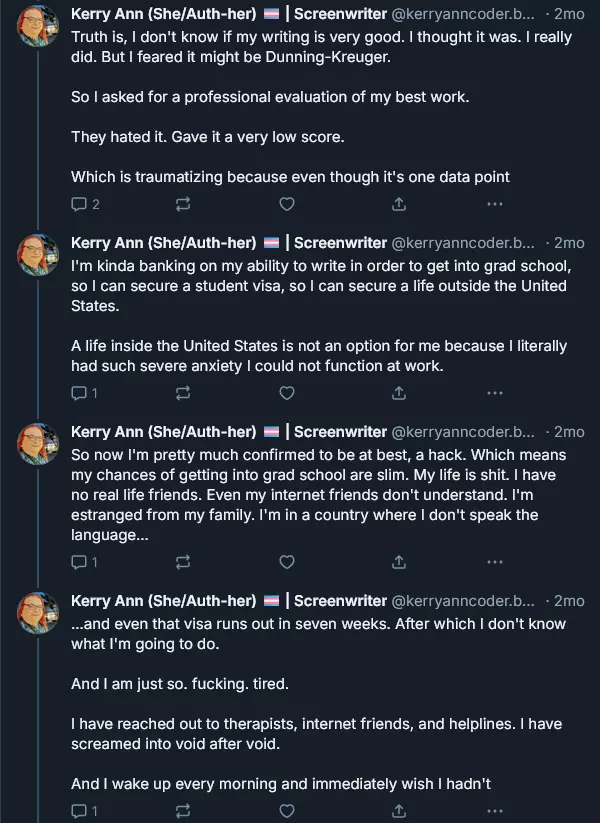Share the 'My life is shit' post
Image resolution: width=600 pixels, height=823 pixels.
pyautogui.click(x=398, y=562)
